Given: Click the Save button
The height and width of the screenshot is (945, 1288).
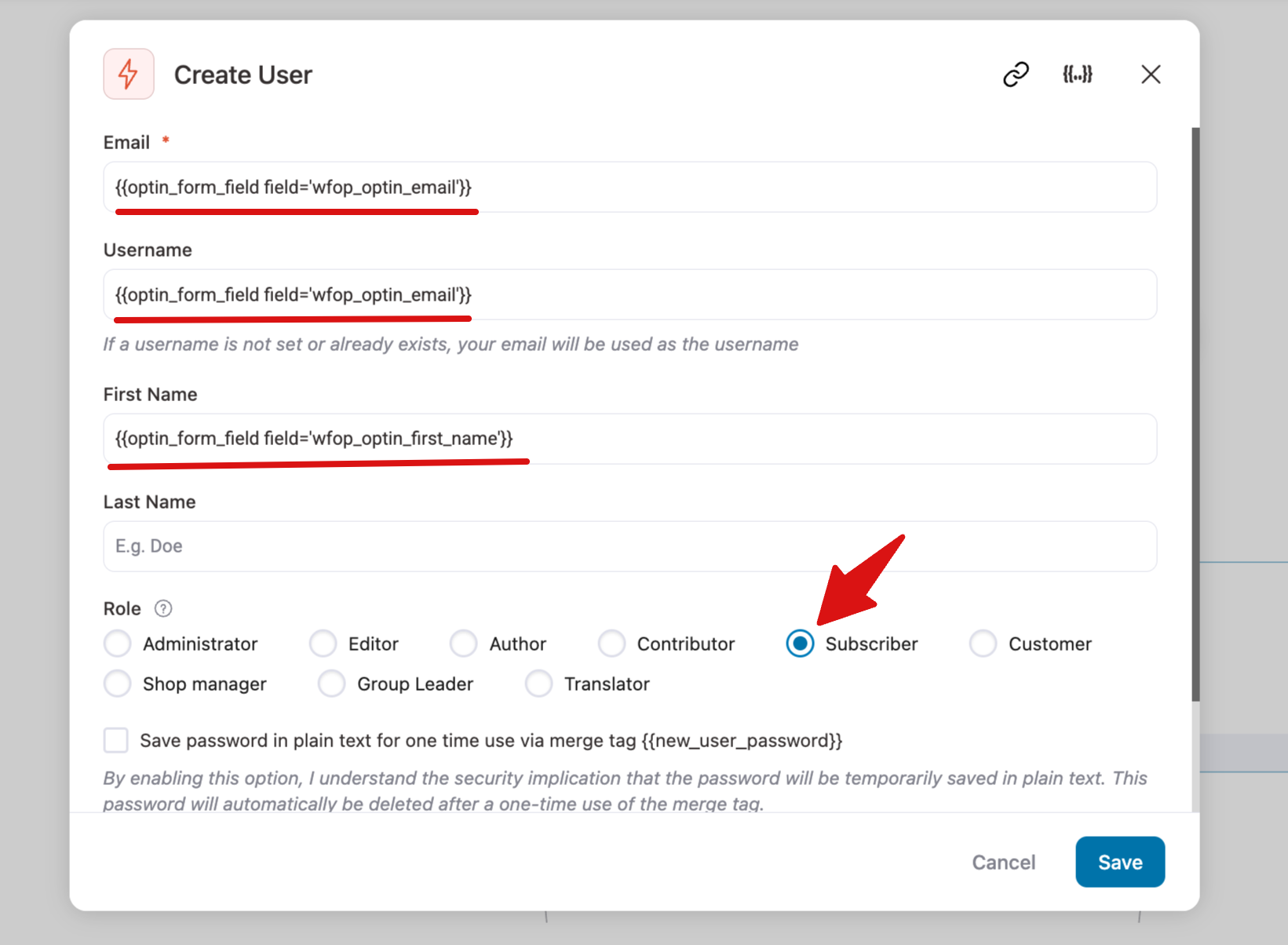Looking at the screenshot, I should (x=1120, y=862).
